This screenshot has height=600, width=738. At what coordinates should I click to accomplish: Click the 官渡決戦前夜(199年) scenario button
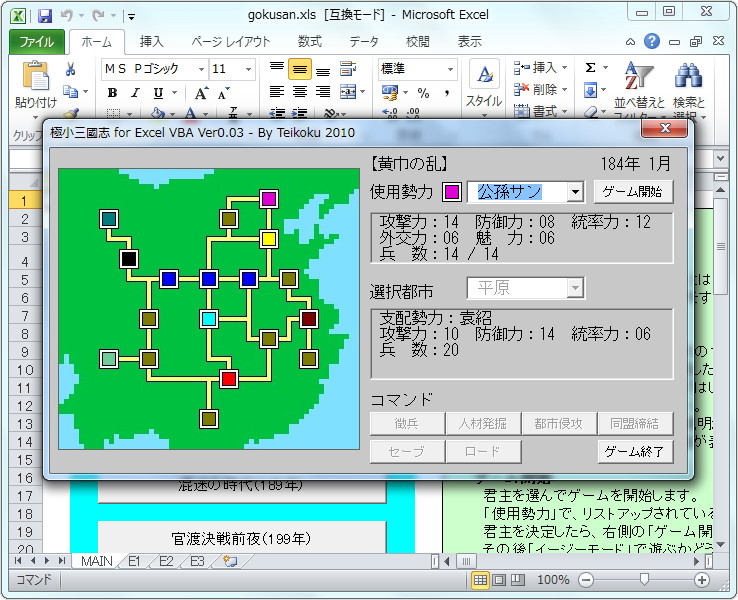[241, 538]
